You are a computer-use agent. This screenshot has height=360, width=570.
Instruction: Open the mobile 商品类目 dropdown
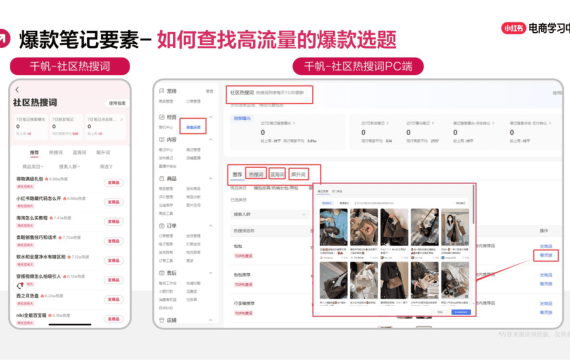pos(33,167)
